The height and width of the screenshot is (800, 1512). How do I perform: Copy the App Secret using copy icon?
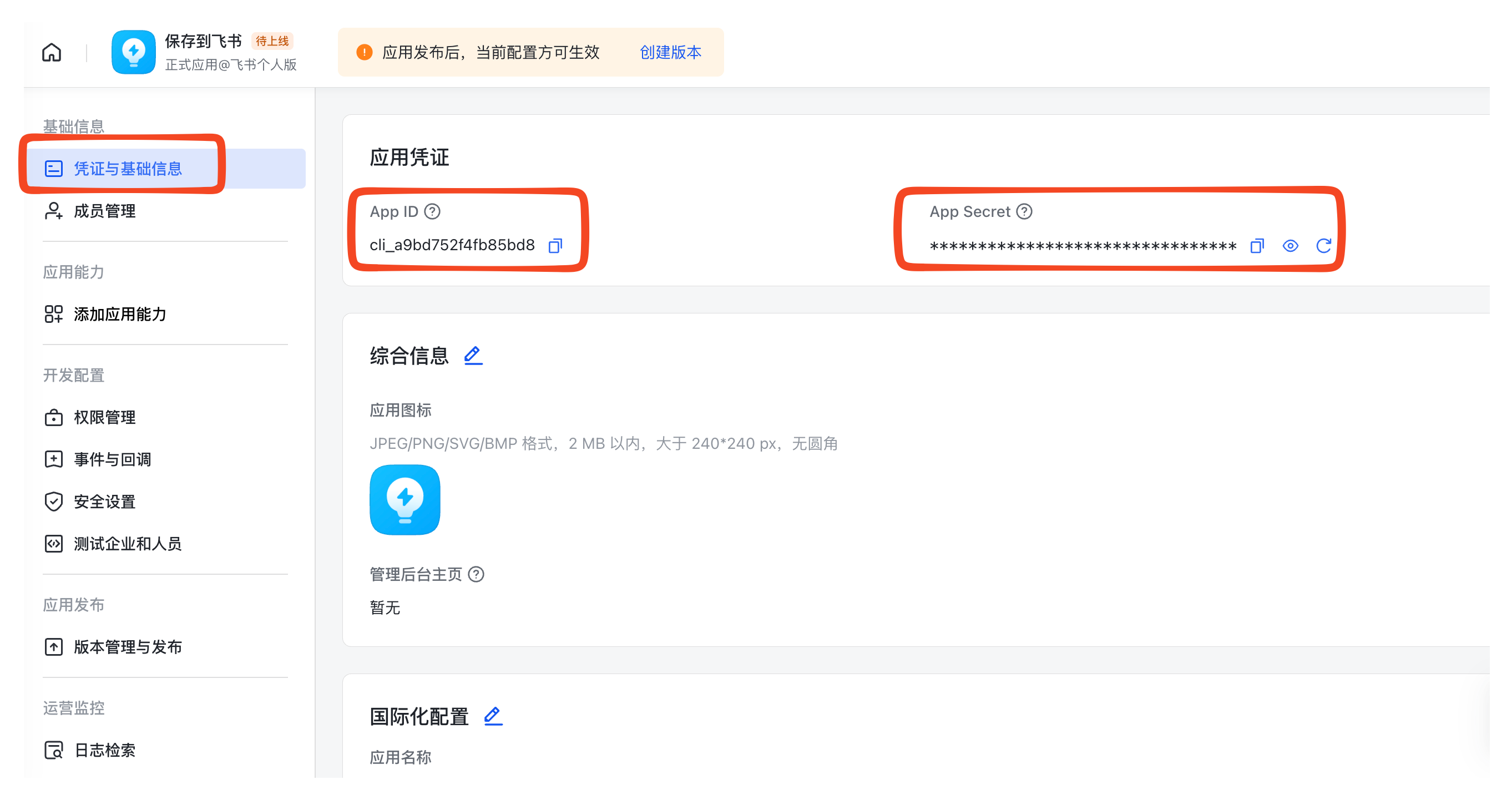click(1257, 246)
